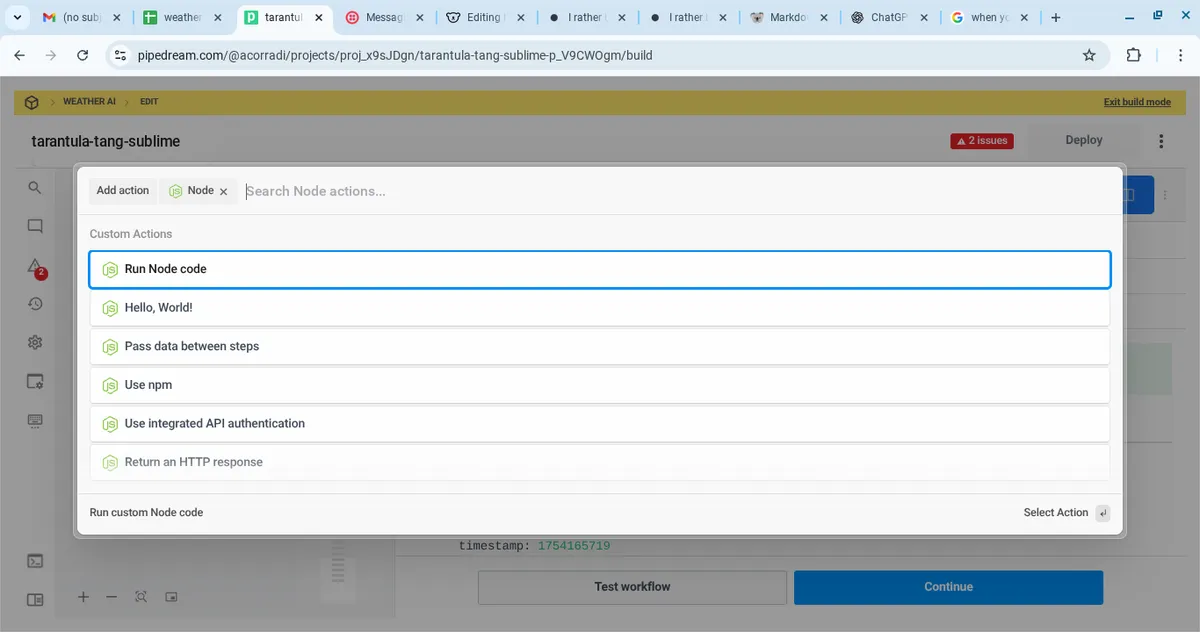Open Chrome tab search dropdown arrow
1200x632 pixels.
click(x=17, y=17)
